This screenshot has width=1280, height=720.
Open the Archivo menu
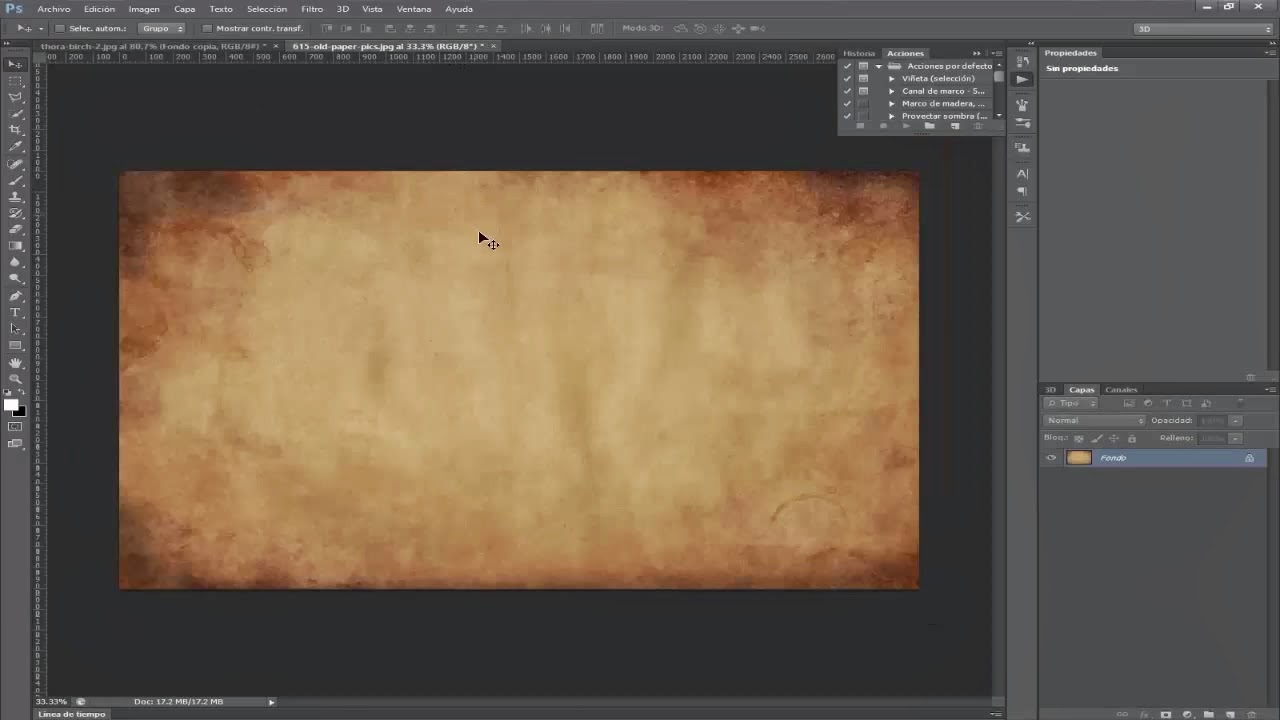coord(54,9)
